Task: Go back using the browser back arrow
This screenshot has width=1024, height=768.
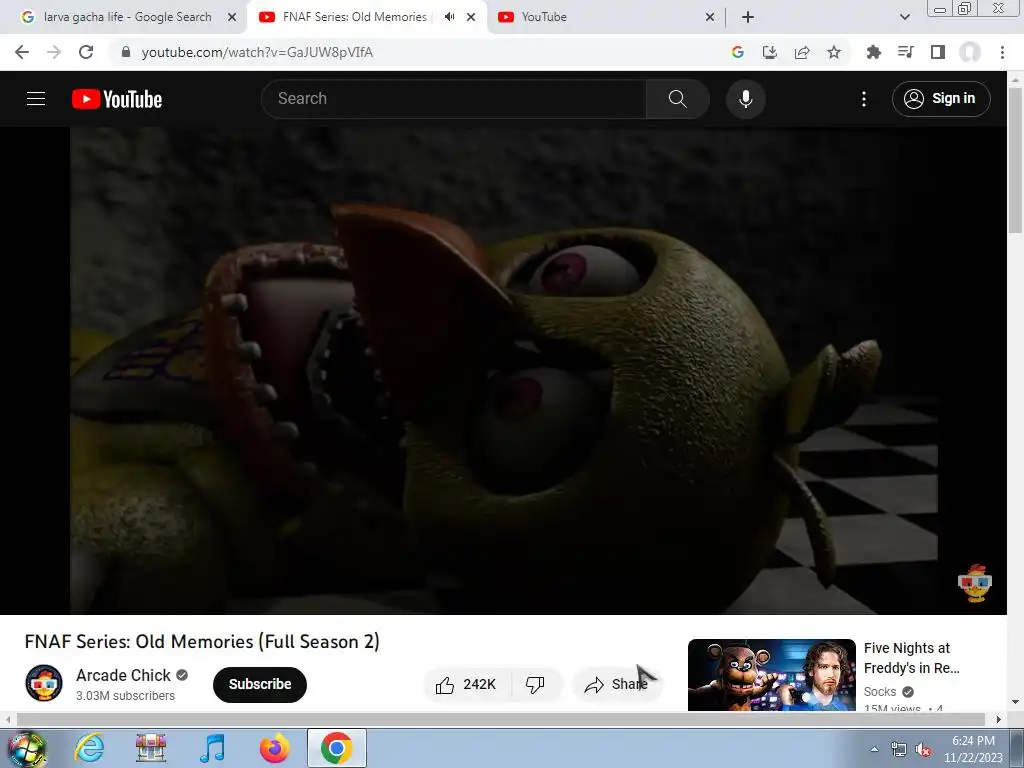Action: (x=22, y=52)
